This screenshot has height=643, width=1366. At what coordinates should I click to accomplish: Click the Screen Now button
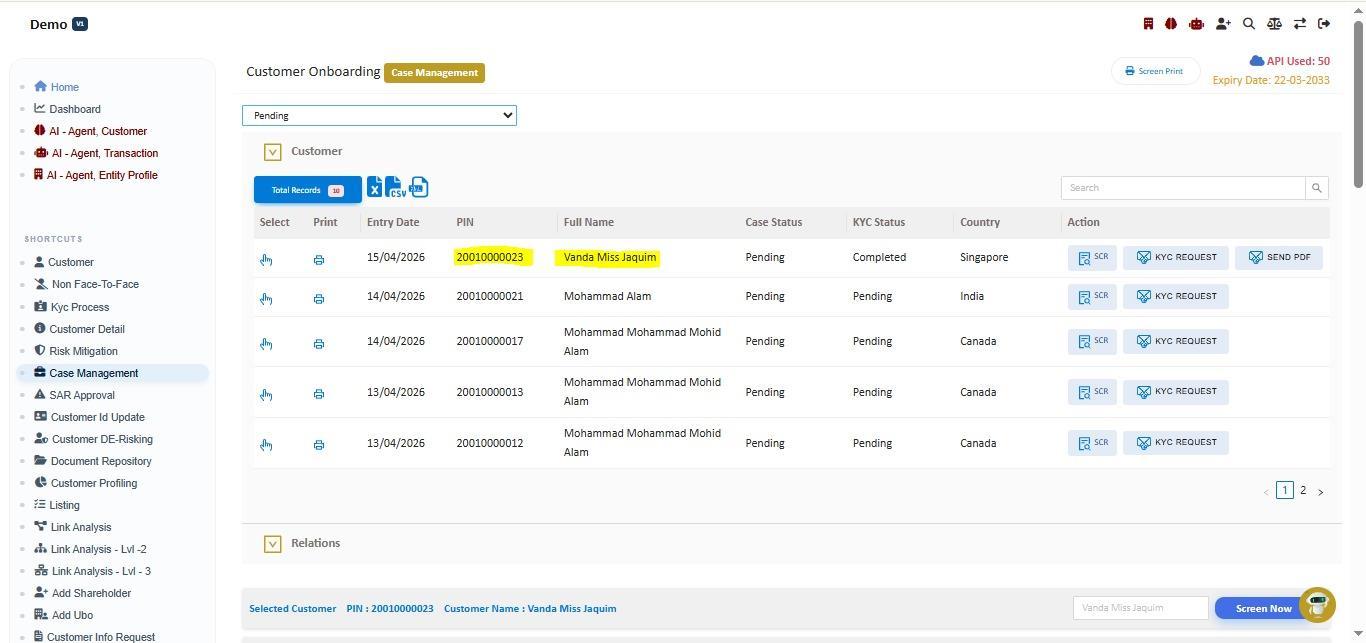(x=1263, y=608)
